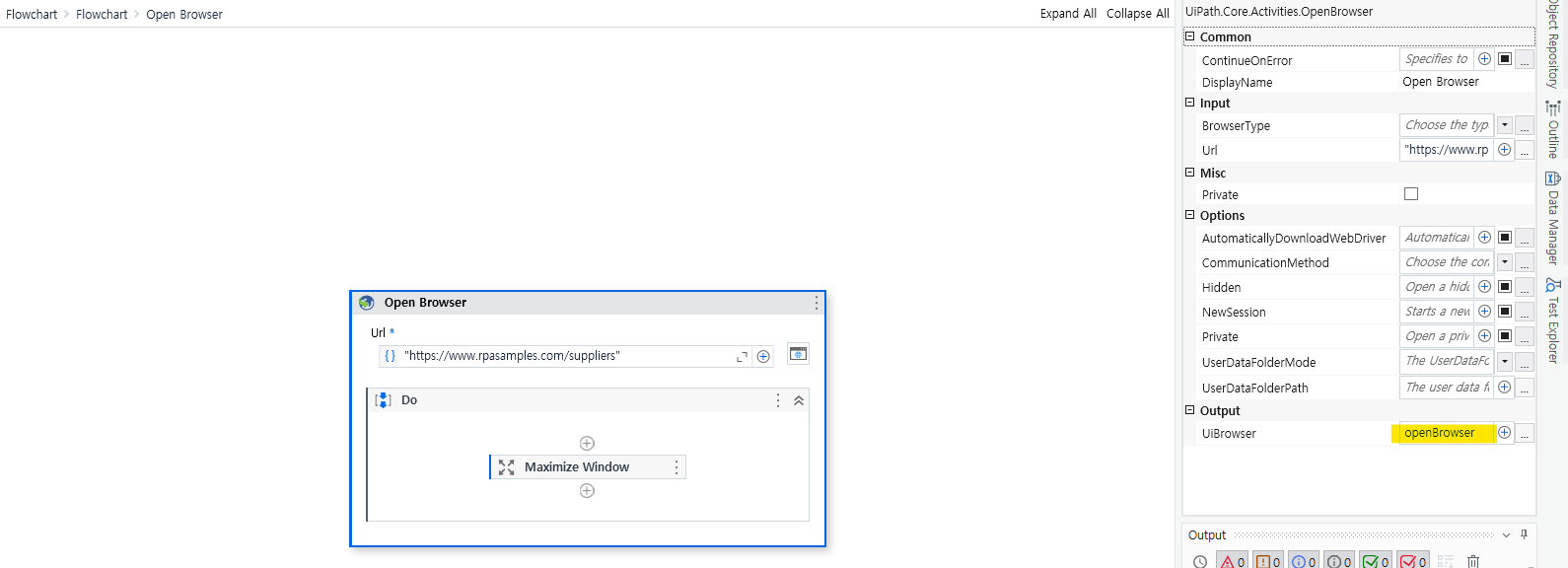The width and height of the screenshot is (1568, 568).
Task: Open the expression editor braces icon for Url
Action: [x=391, y=356]
